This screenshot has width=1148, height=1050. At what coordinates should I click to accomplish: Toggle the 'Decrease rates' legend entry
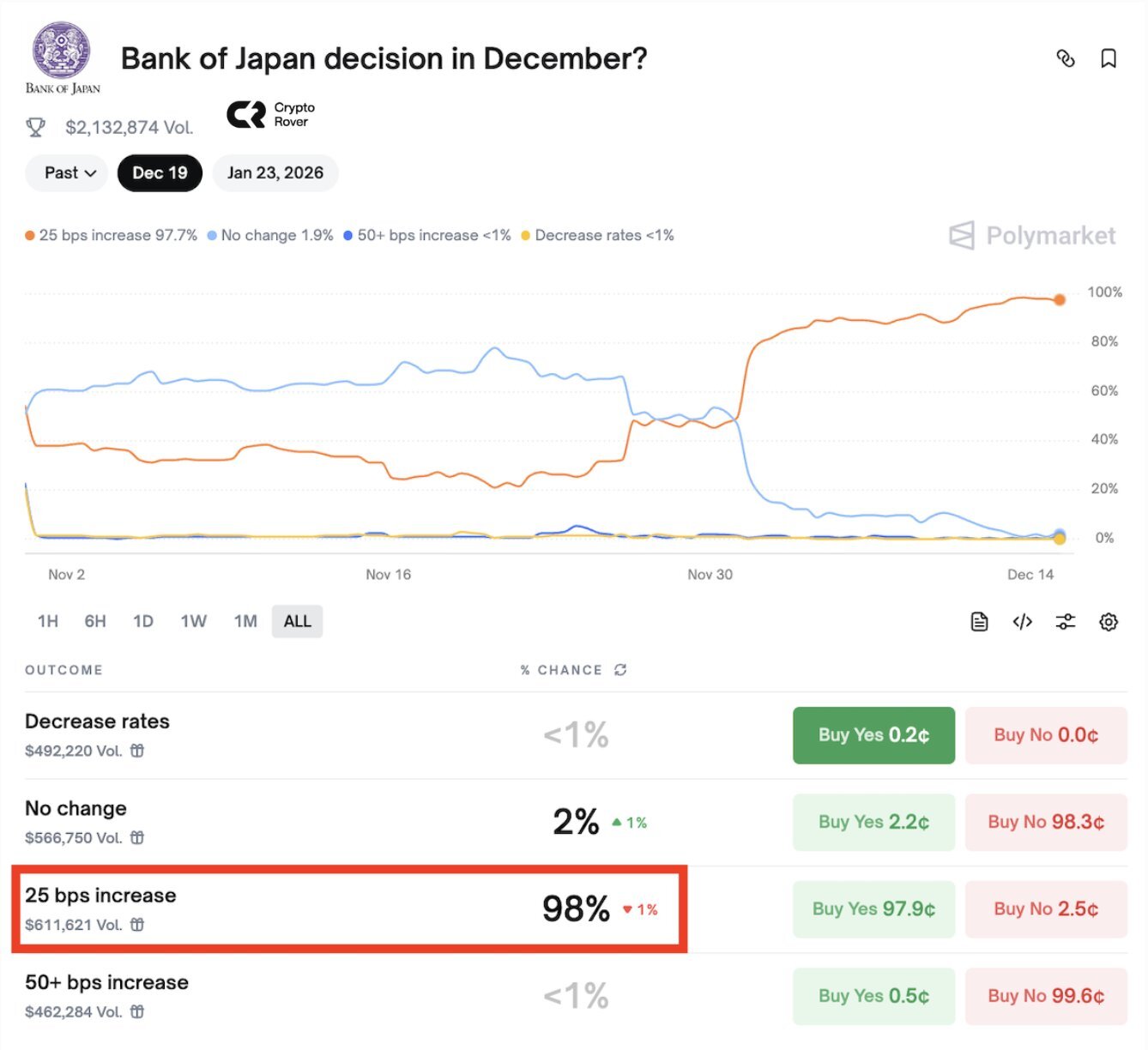coord(598,235)
